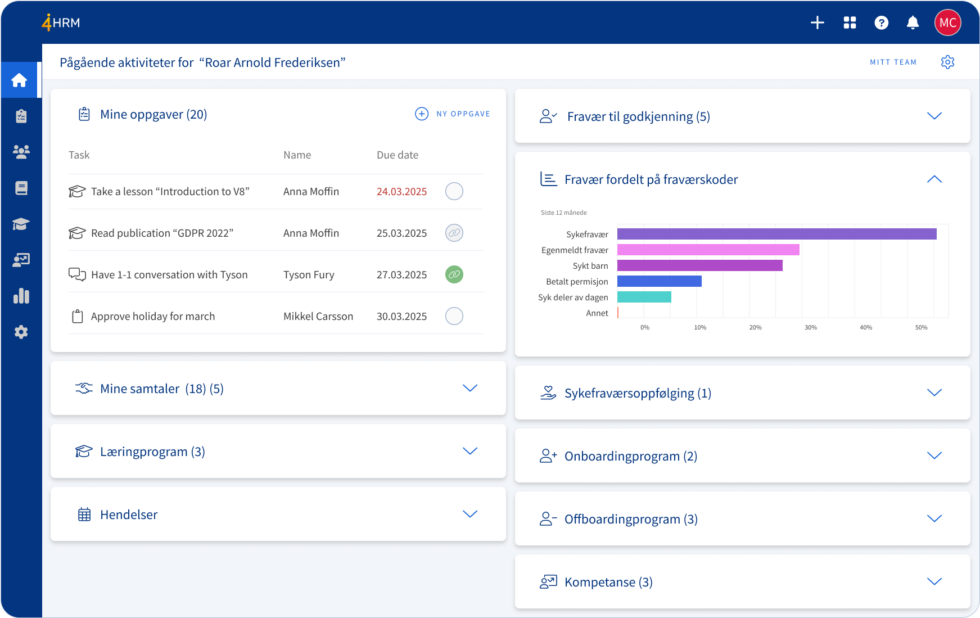Select the handbook icon in the sidebar
The height and width of the screenshot is (618, 980).
coord(20,187)
